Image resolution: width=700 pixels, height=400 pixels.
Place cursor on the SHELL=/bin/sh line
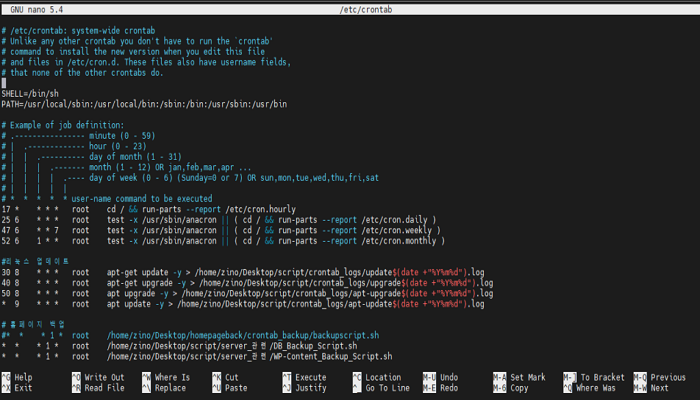coord(30,93)
